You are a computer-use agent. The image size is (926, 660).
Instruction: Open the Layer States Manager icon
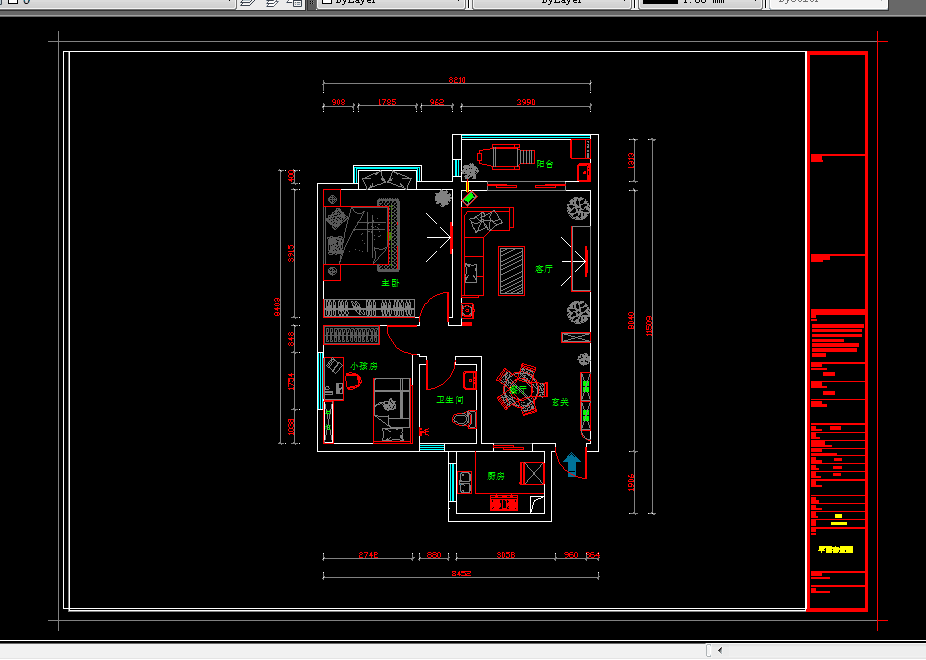[295, 3]
